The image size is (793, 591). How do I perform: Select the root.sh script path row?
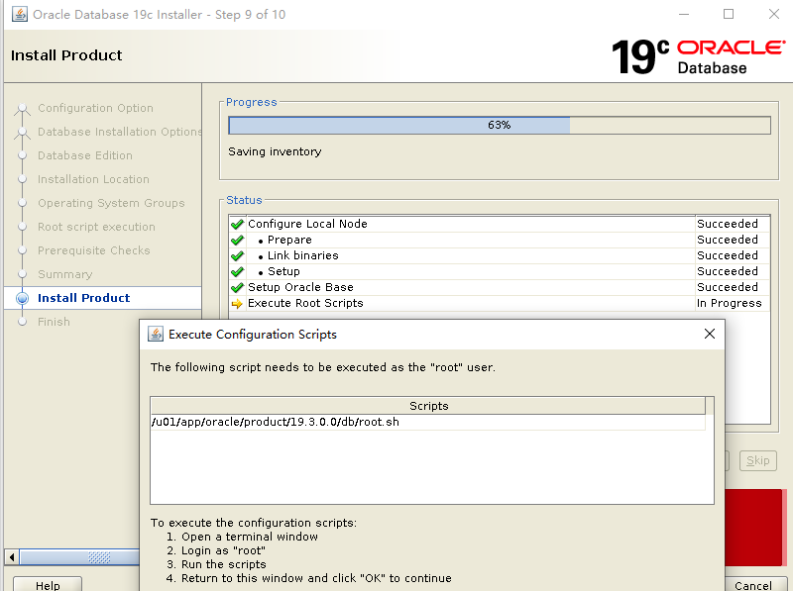click(428, 422)
